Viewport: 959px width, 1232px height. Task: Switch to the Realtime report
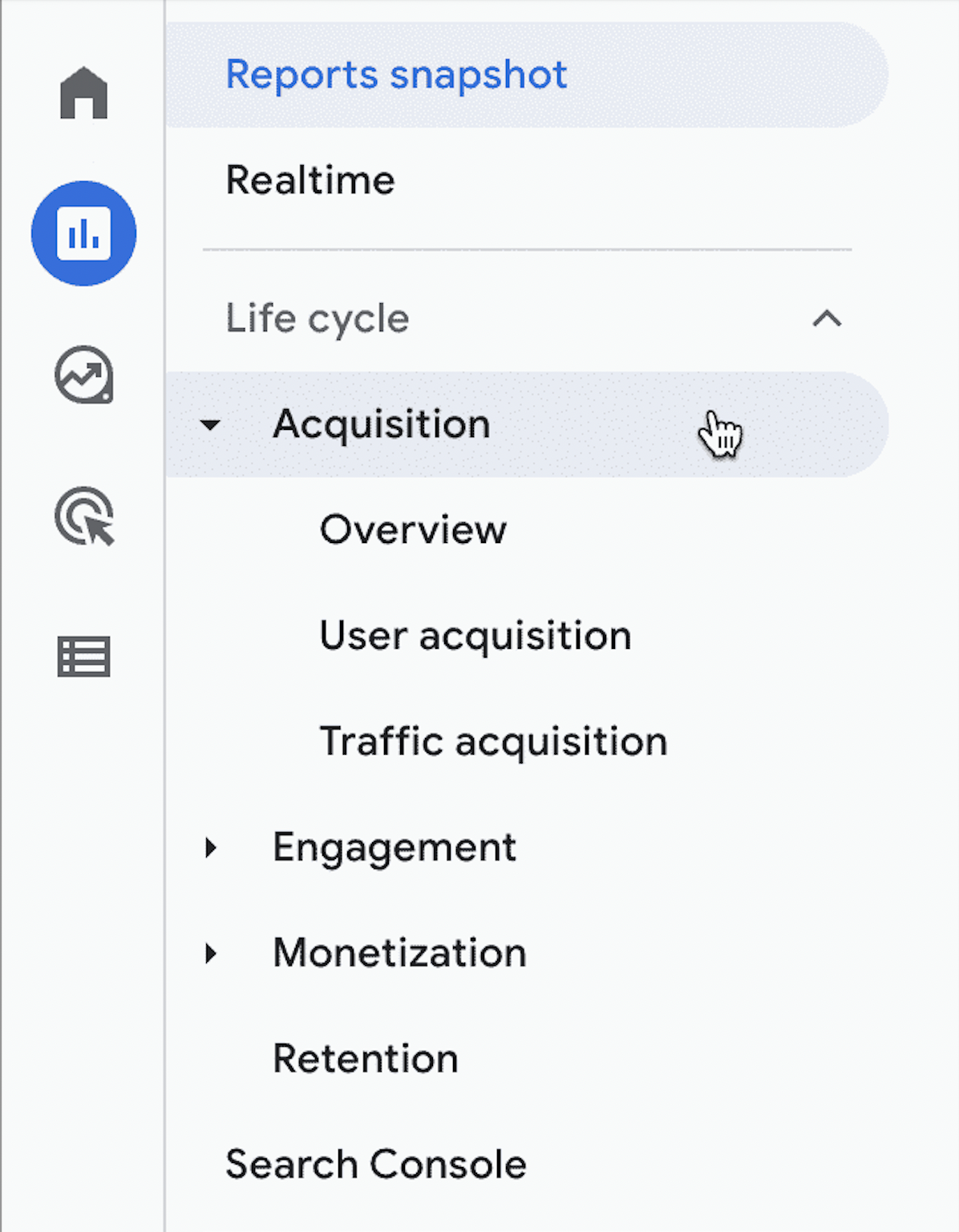tap(310, 180)
